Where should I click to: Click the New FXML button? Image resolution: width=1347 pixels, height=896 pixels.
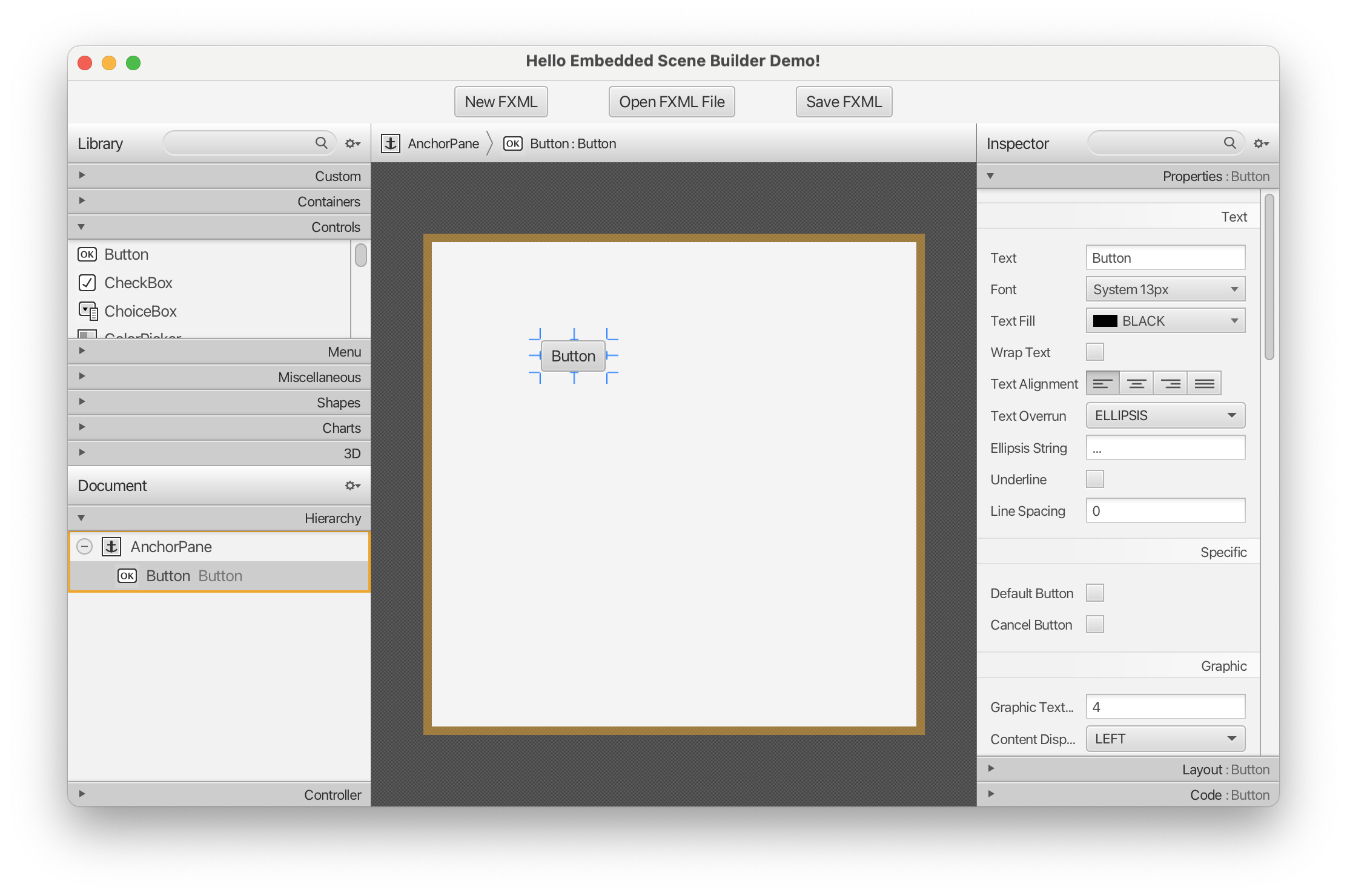point(500,100)
